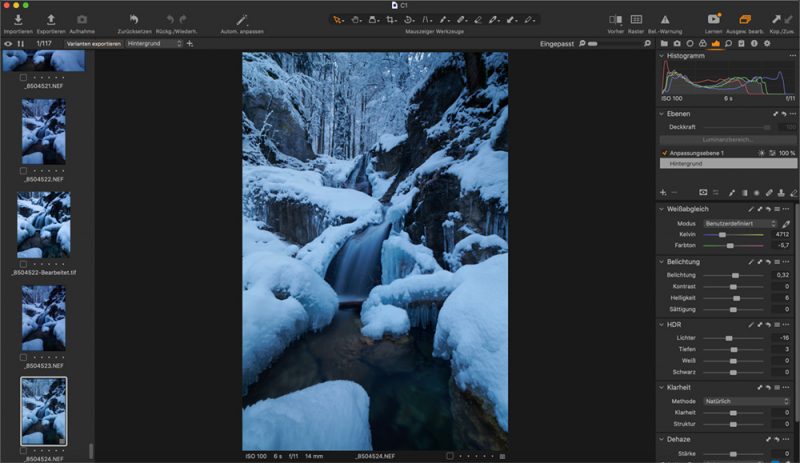Select _8504523.NEF thumbnail
Viewport: 800px width, 463px height.
pos(43,318)
